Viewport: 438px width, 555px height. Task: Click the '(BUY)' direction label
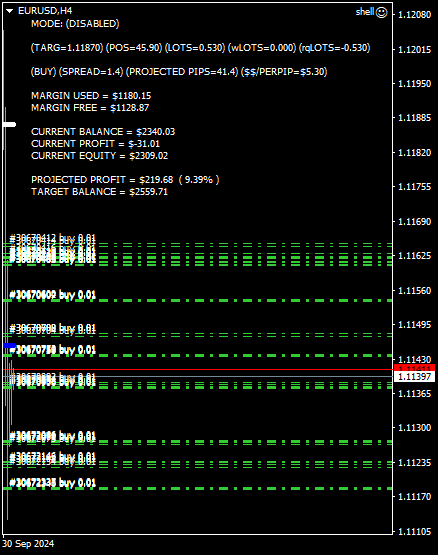tap(44, 72)
